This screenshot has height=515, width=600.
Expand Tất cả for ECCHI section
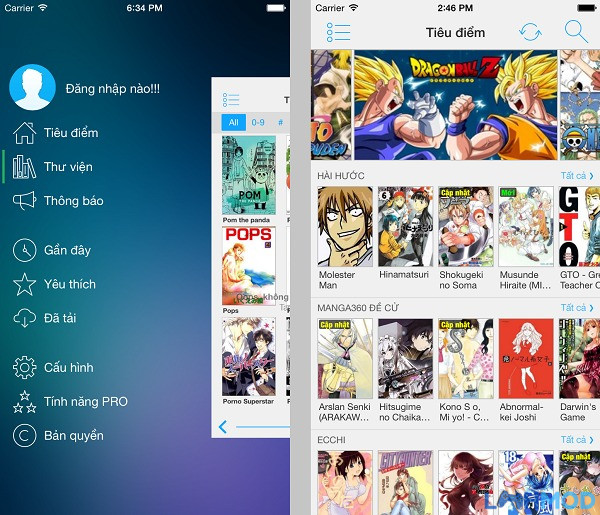(x=577, y=440)
